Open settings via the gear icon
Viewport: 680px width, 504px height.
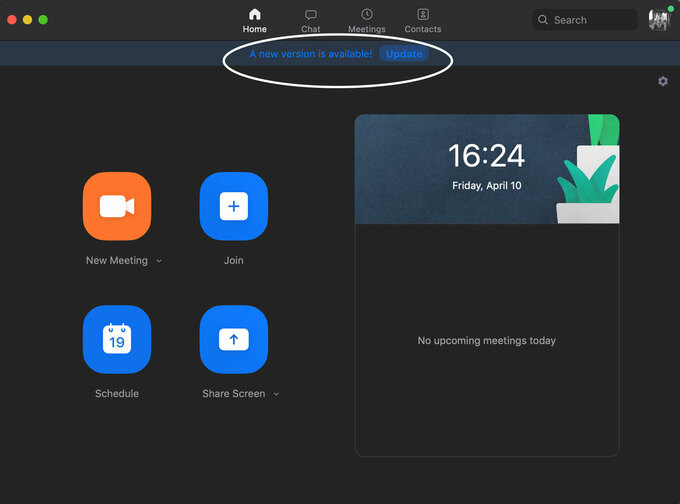663,81
